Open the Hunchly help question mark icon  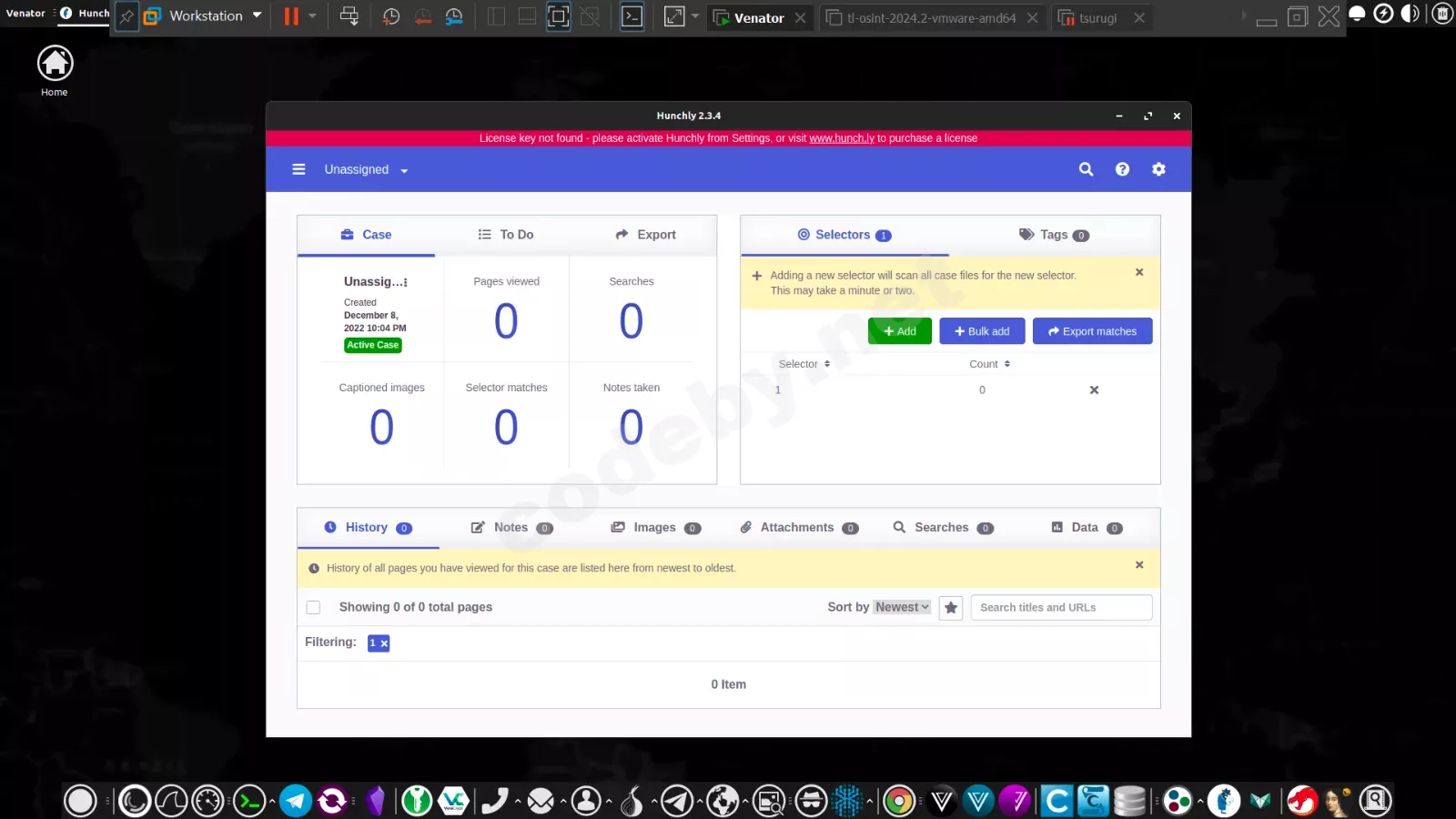click(x=1122, y=168)
